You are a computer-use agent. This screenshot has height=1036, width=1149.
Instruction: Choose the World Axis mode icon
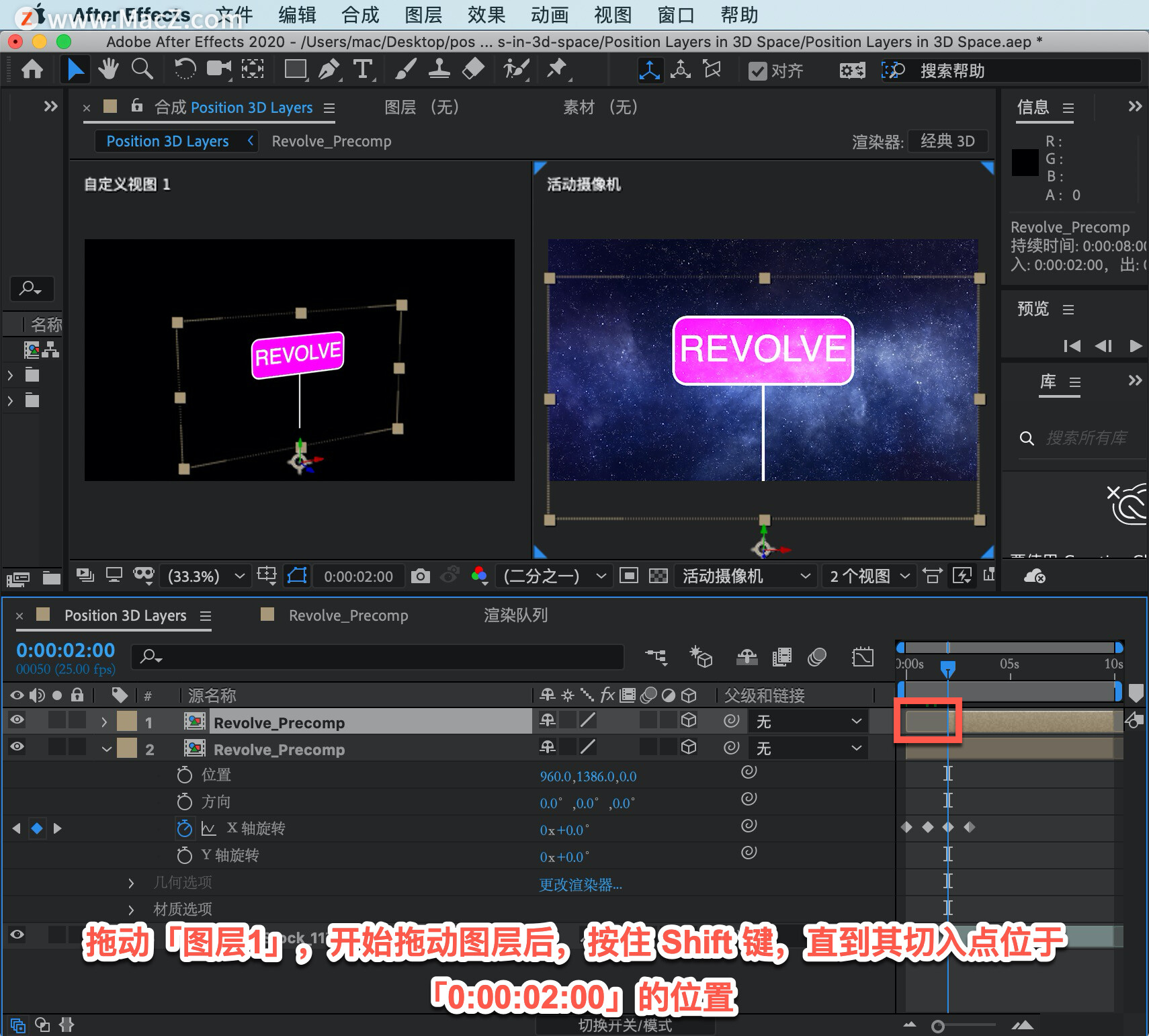(x=681, y=70)
